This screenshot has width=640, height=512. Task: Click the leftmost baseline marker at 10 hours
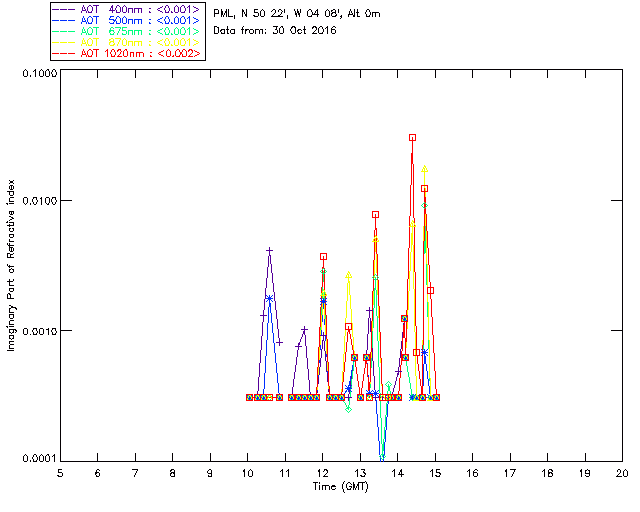(x=249, y=397)
